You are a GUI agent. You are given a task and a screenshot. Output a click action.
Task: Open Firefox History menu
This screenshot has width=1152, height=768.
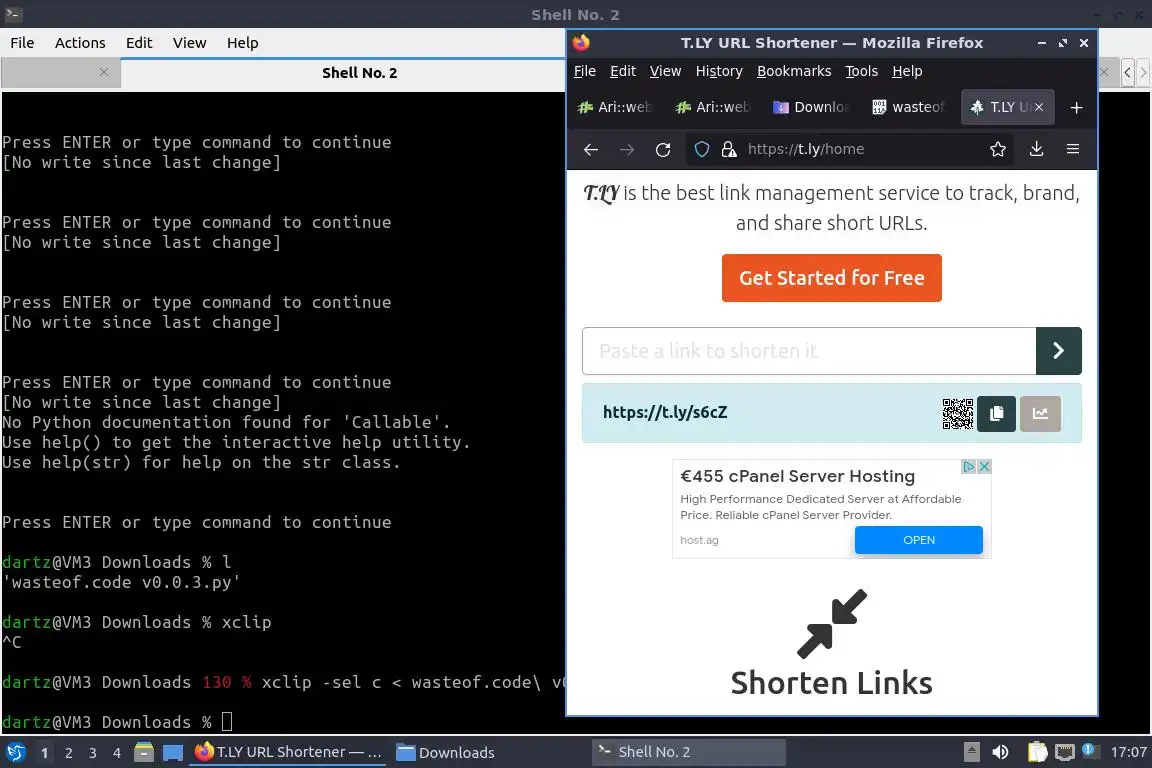tap(719, 71)
